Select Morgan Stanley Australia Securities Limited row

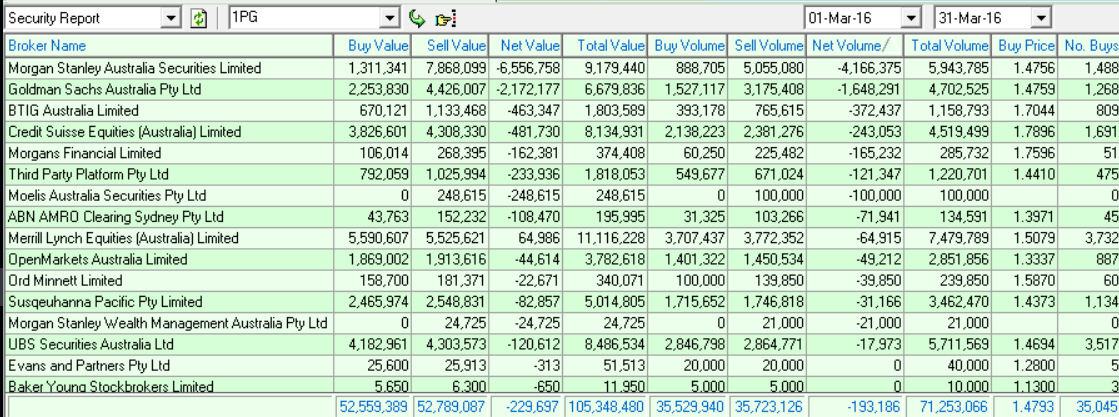pos(562,69)
